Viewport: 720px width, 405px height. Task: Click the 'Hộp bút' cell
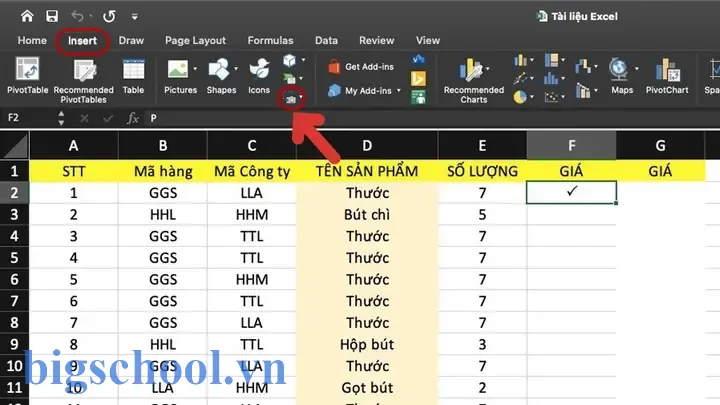[367, 344]
